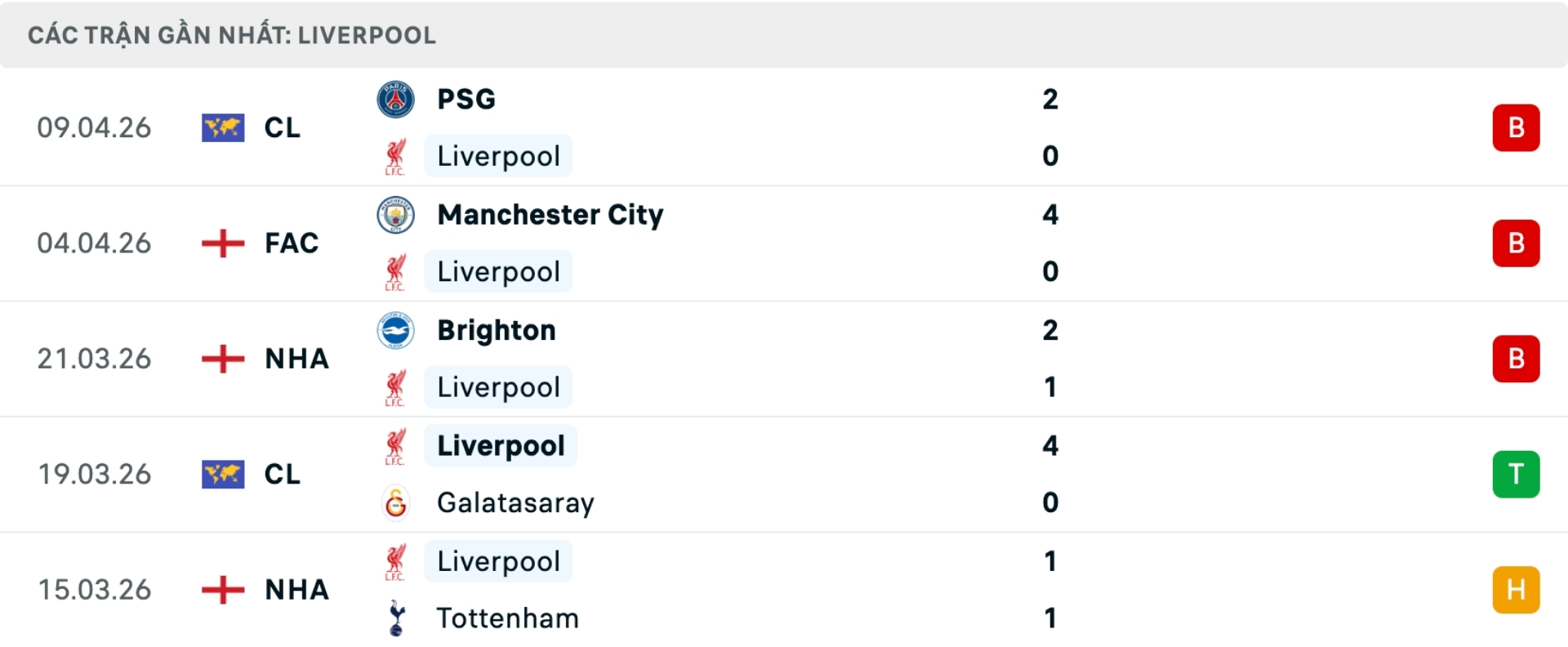Click the Manchester City crest icon
Viewport: 1568px width, 647px height.
click(395, 215)
